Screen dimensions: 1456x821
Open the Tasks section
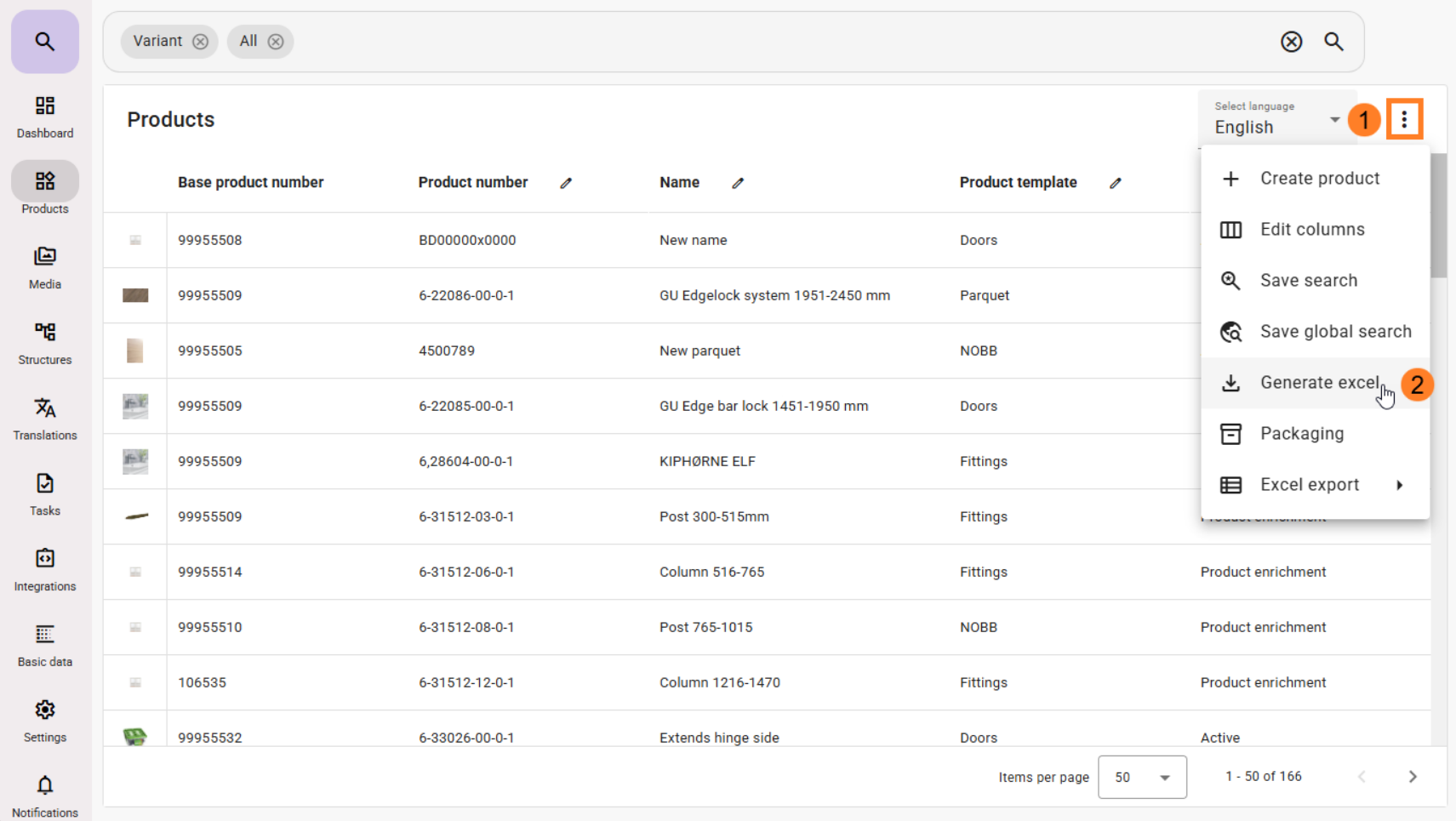[45, 494]
